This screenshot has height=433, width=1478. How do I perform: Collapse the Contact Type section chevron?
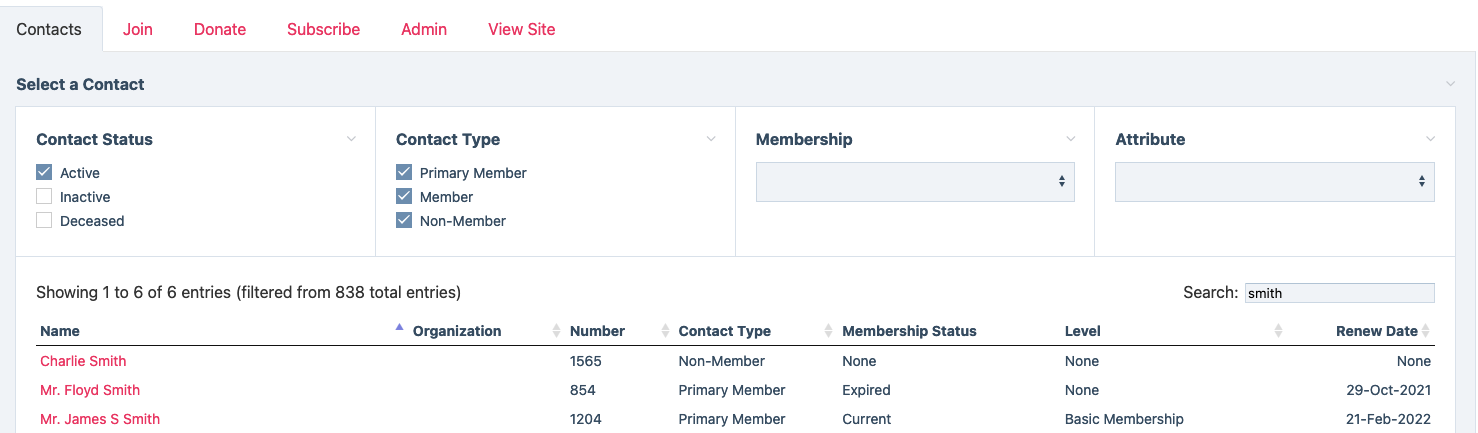pos(711,139)
